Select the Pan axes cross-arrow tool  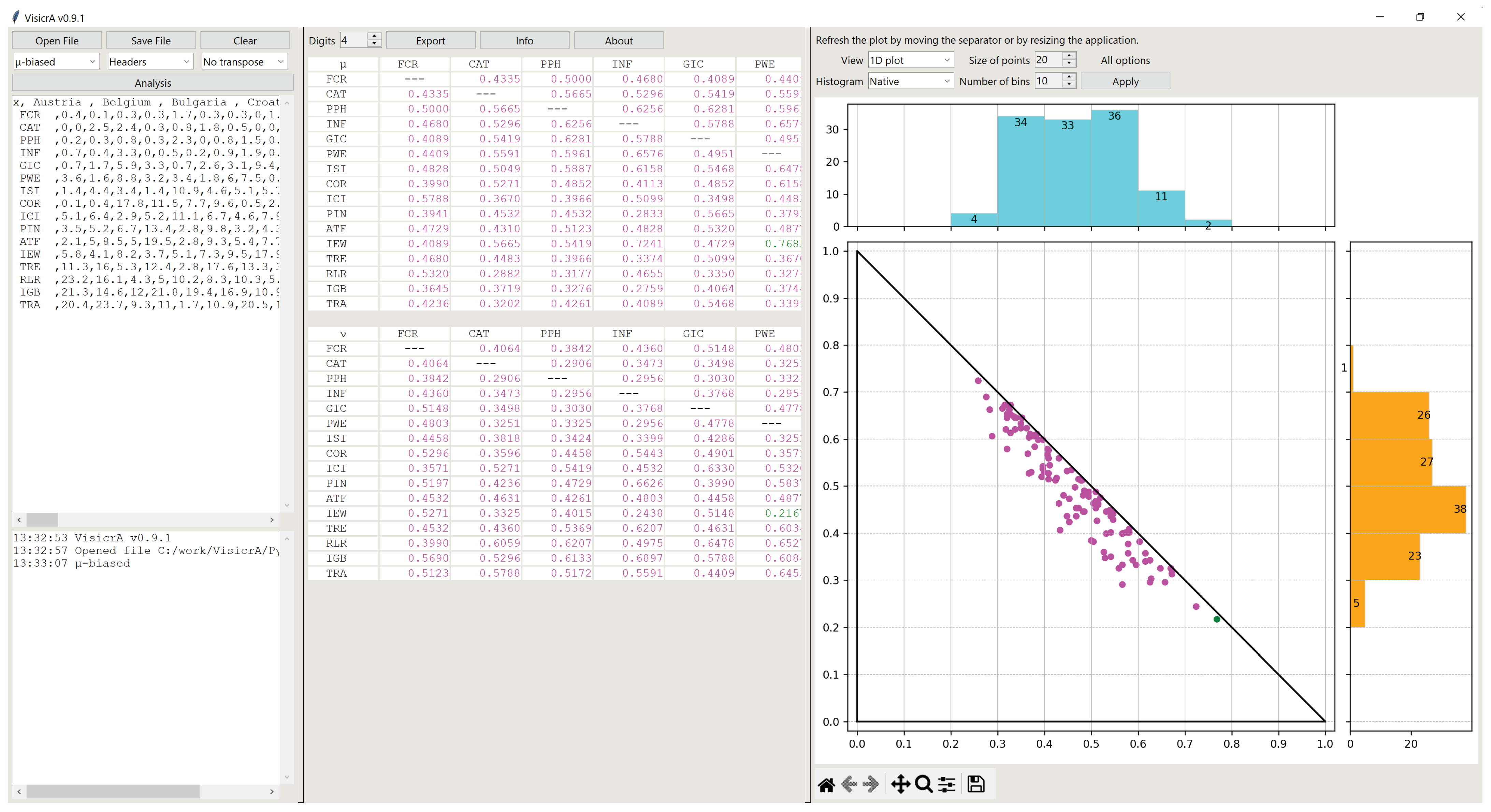pyautogui.click(x=900, y=785)
